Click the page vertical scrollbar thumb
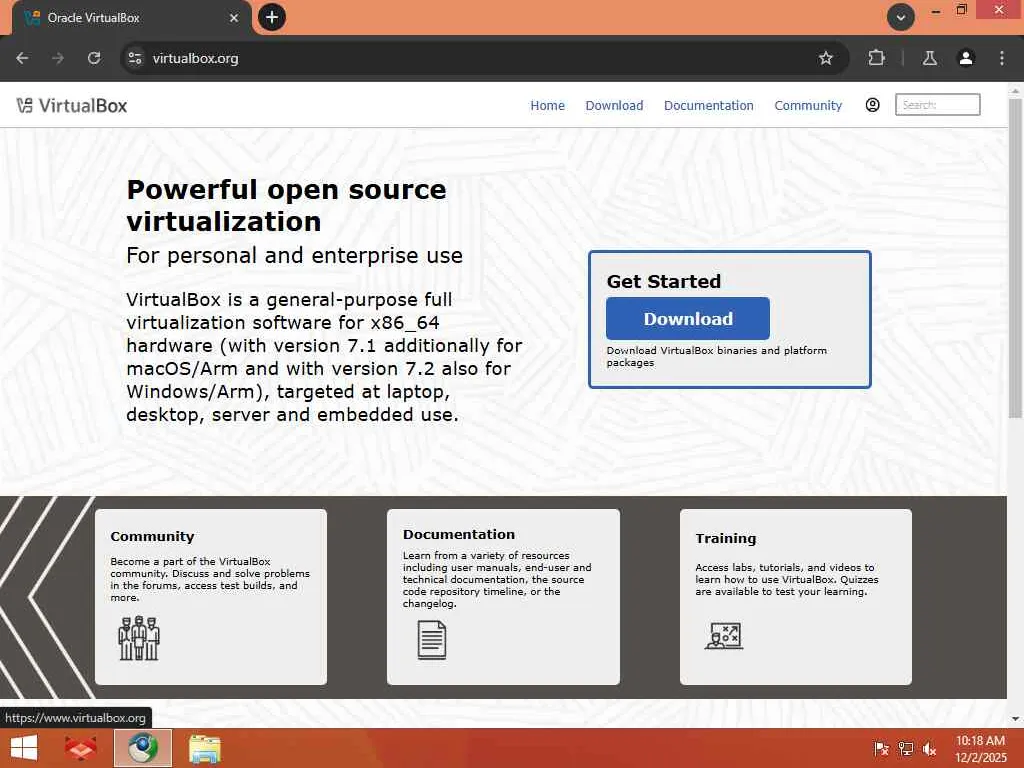Viewport: 1024px width, 768px height. 1015,258
